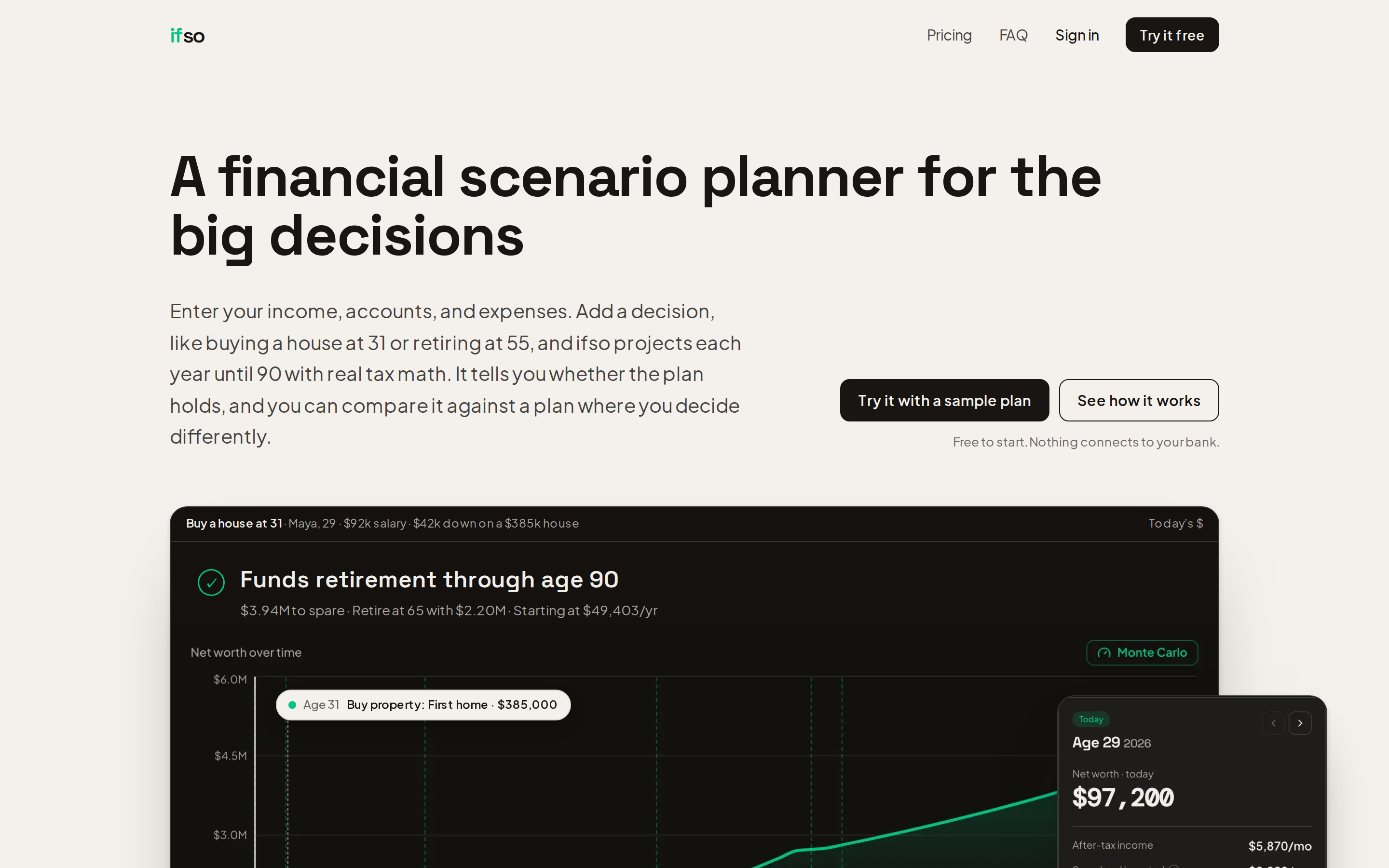The image size is (1389, 868).
Task: Click the Today badge in year card
Action: coord(1090,719)
